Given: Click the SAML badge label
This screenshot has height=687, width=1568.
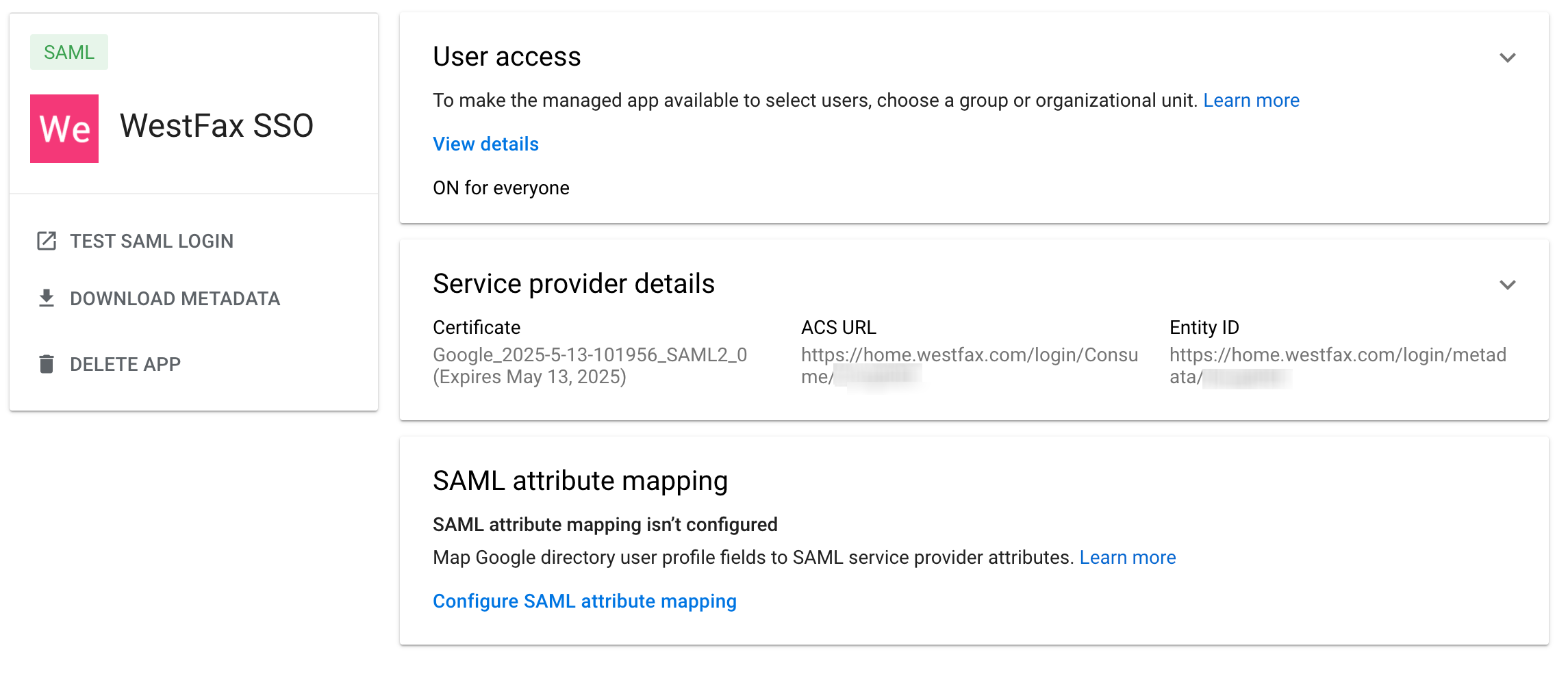Looking at the screenshot, I should pos(68,51).
